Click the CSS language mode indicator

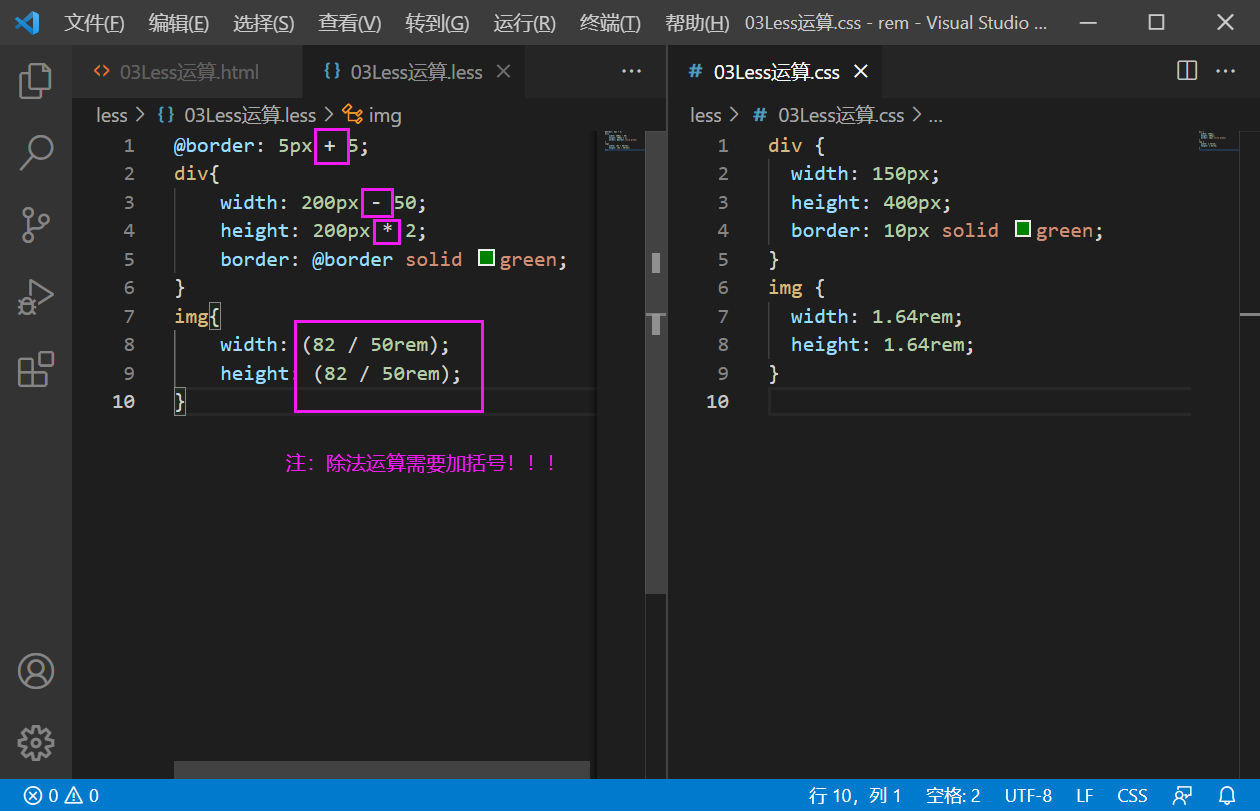coord(1131,795)
